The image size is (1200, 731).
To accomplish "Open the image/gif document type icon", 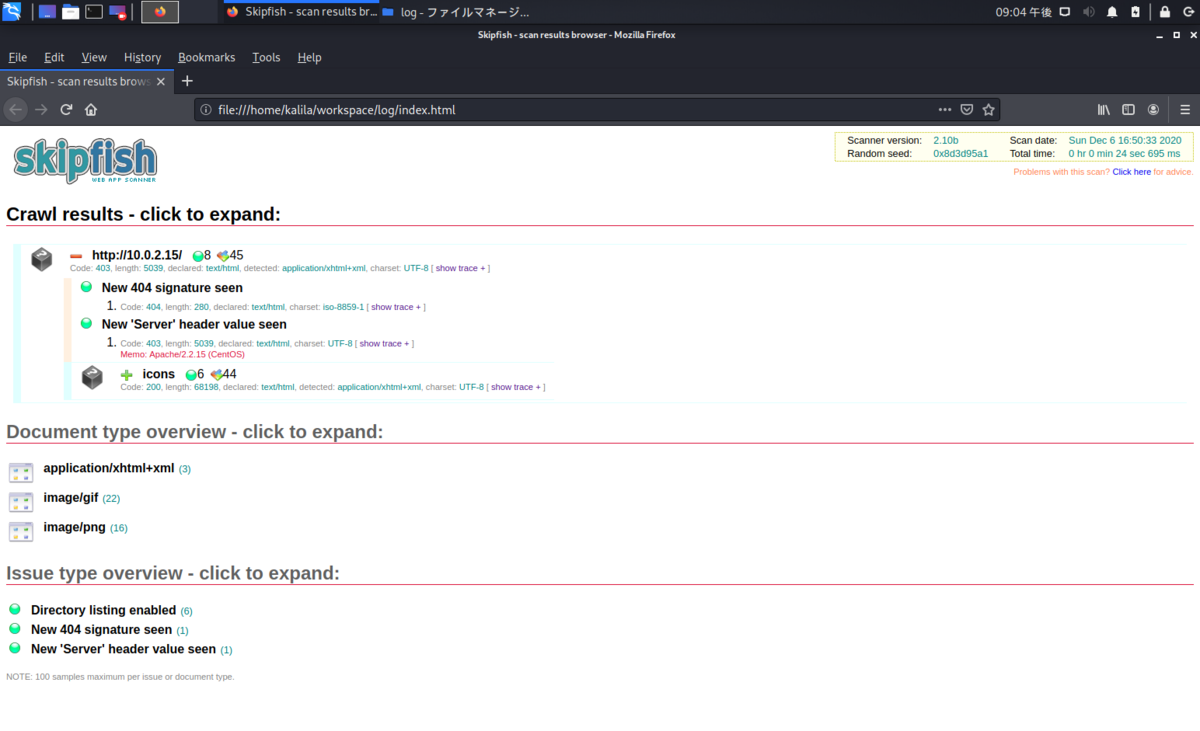I will click(x=21, y=501).
